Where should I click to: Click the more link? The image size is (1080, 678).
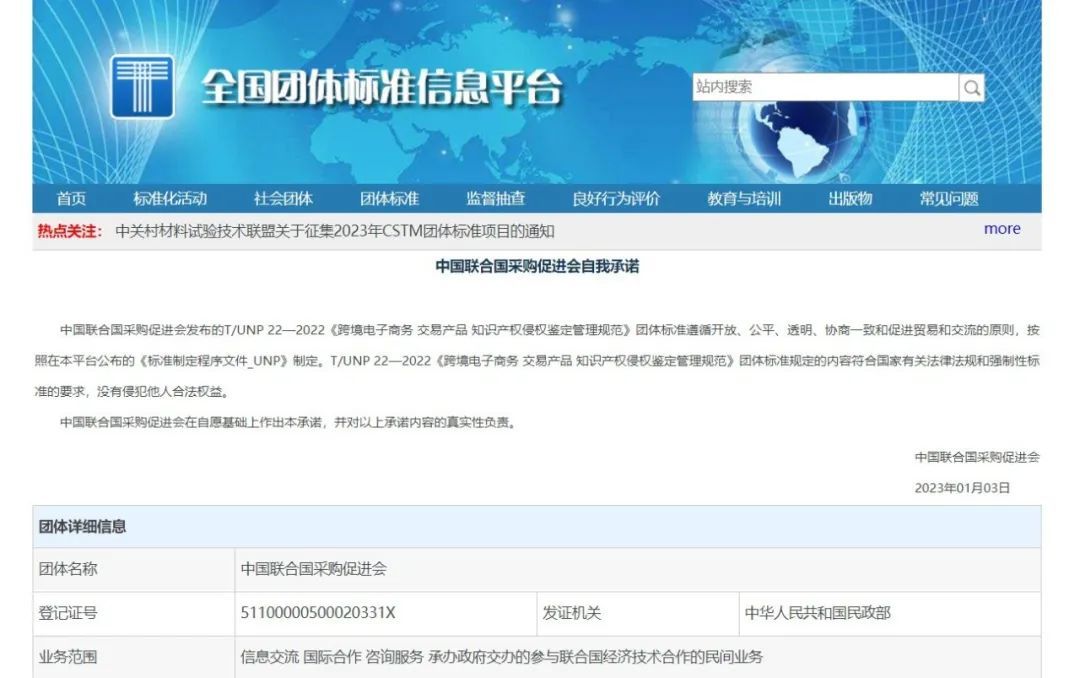click(x=1002, y=229)
